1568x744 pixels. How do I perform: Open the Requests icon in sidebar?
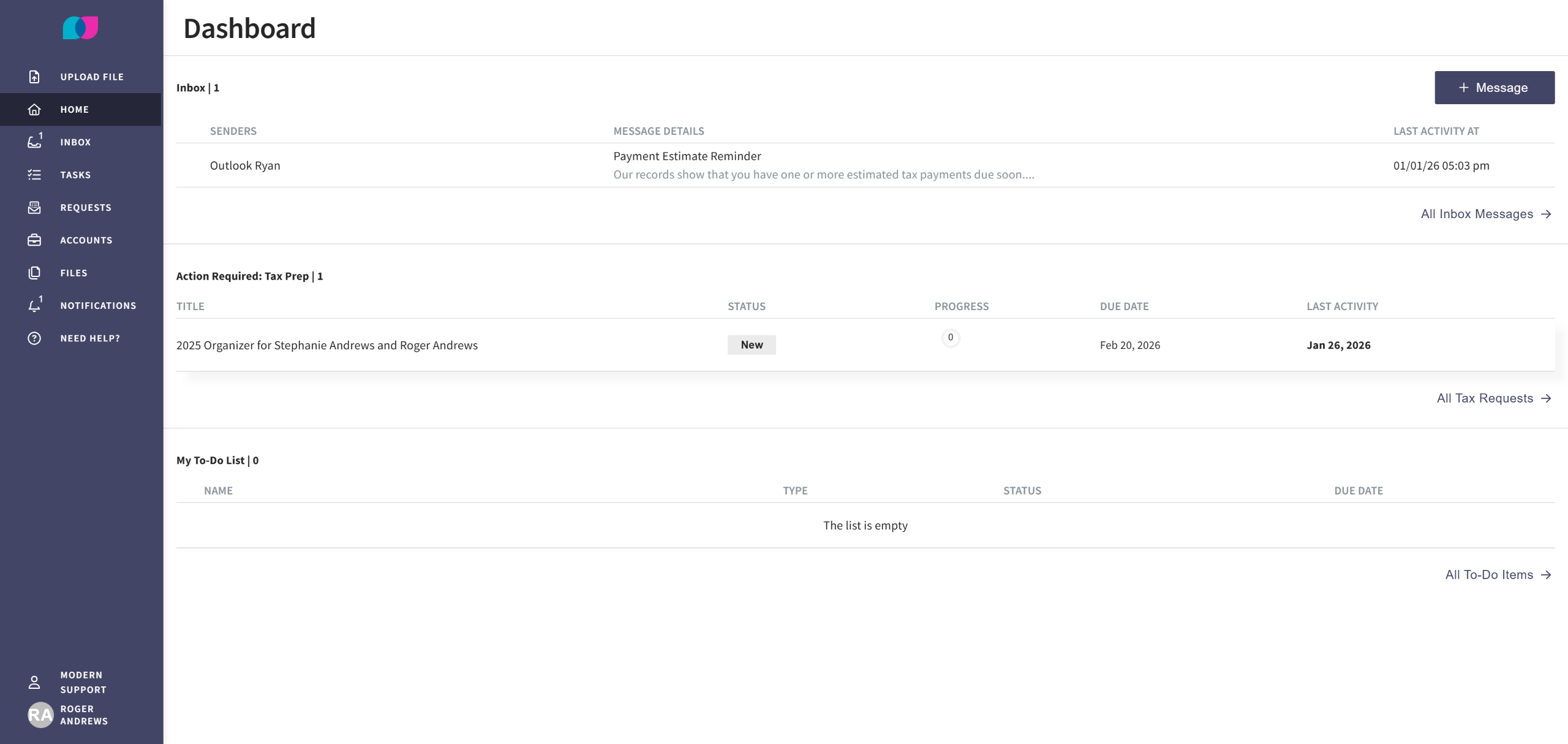coord(34,207)
